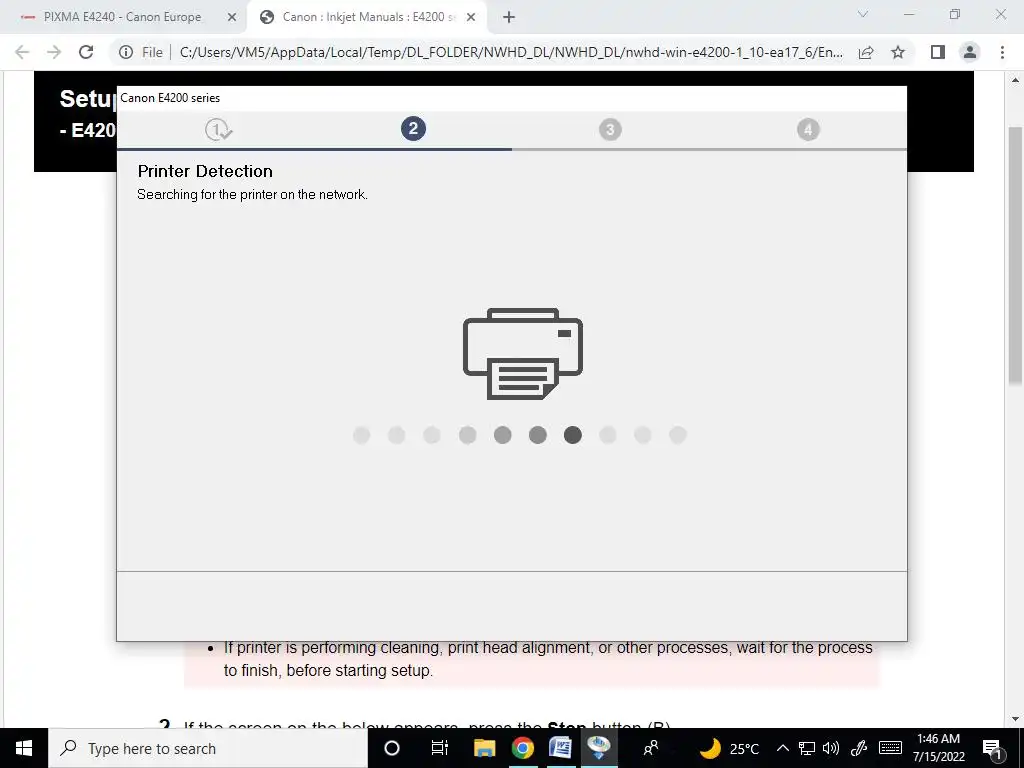Close the PIXMA E4240 tab

232,17
